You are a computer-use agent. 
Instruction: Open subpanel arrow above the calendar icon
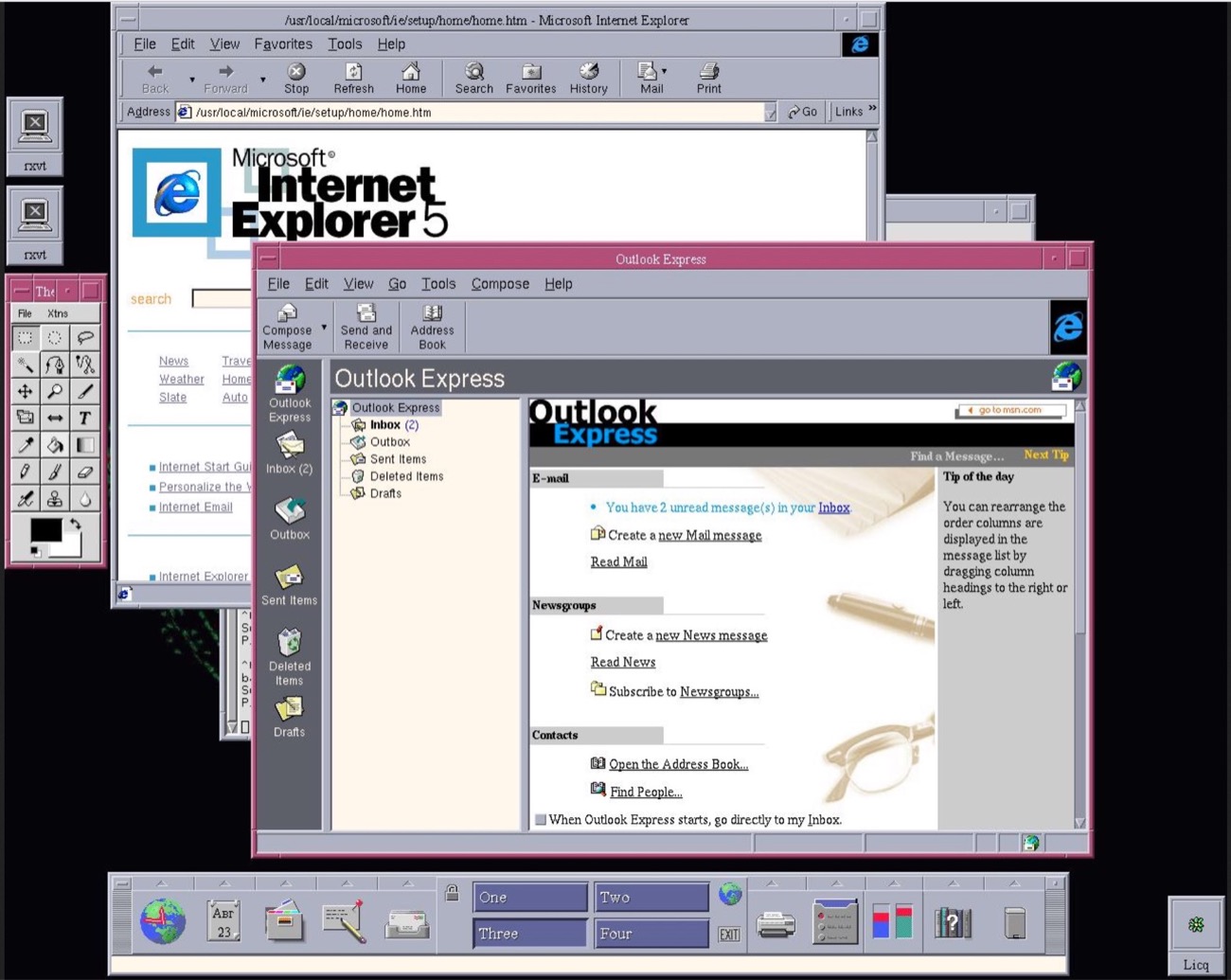(x=224, y=883)
